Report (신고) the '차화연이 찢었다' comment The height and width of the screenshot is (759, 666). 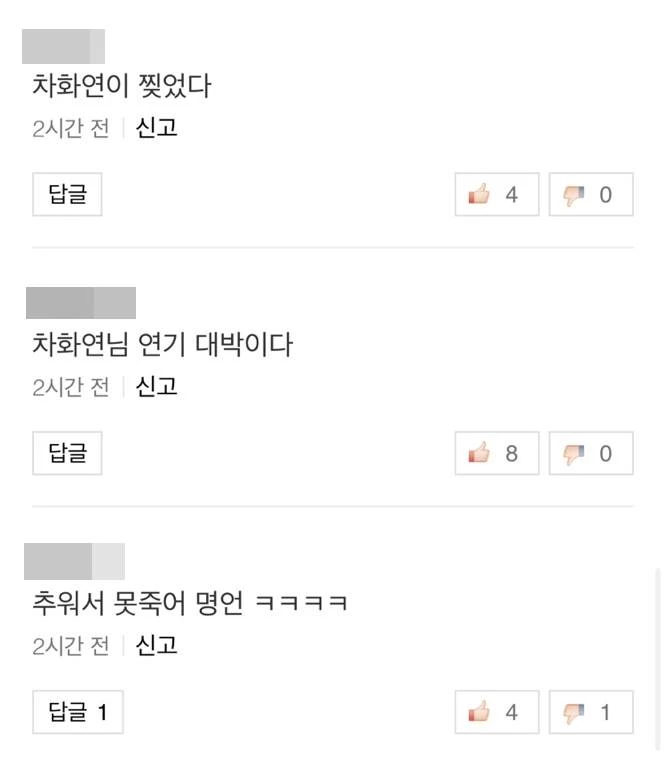tap(156, 128)
